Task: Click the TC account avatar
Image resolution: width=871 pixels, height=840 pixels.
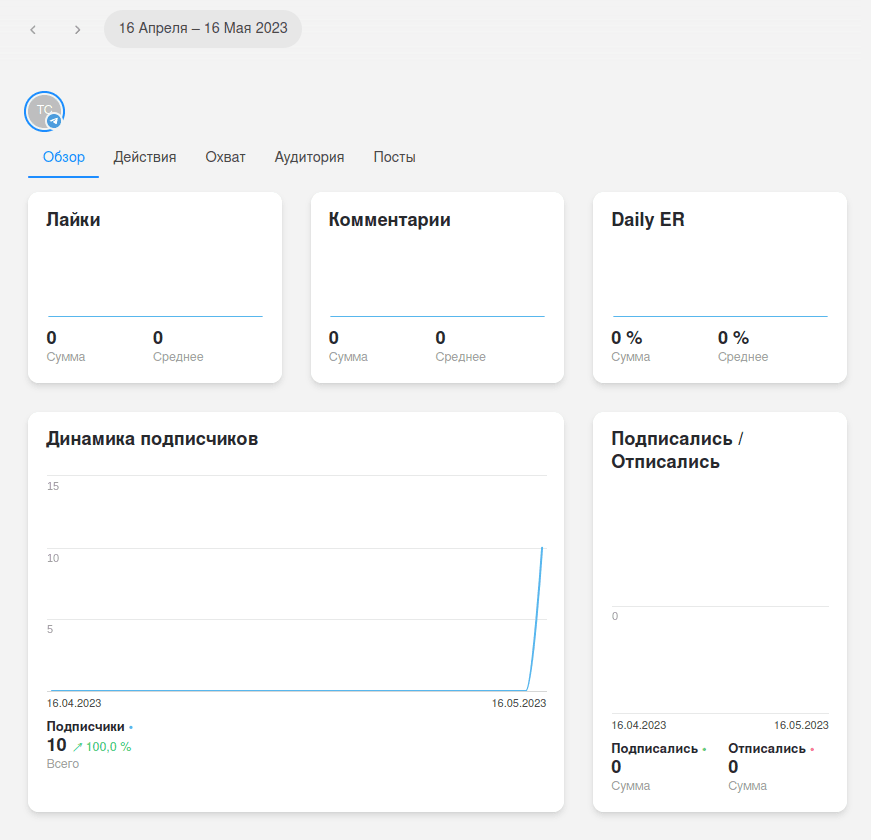Action: 43,110
